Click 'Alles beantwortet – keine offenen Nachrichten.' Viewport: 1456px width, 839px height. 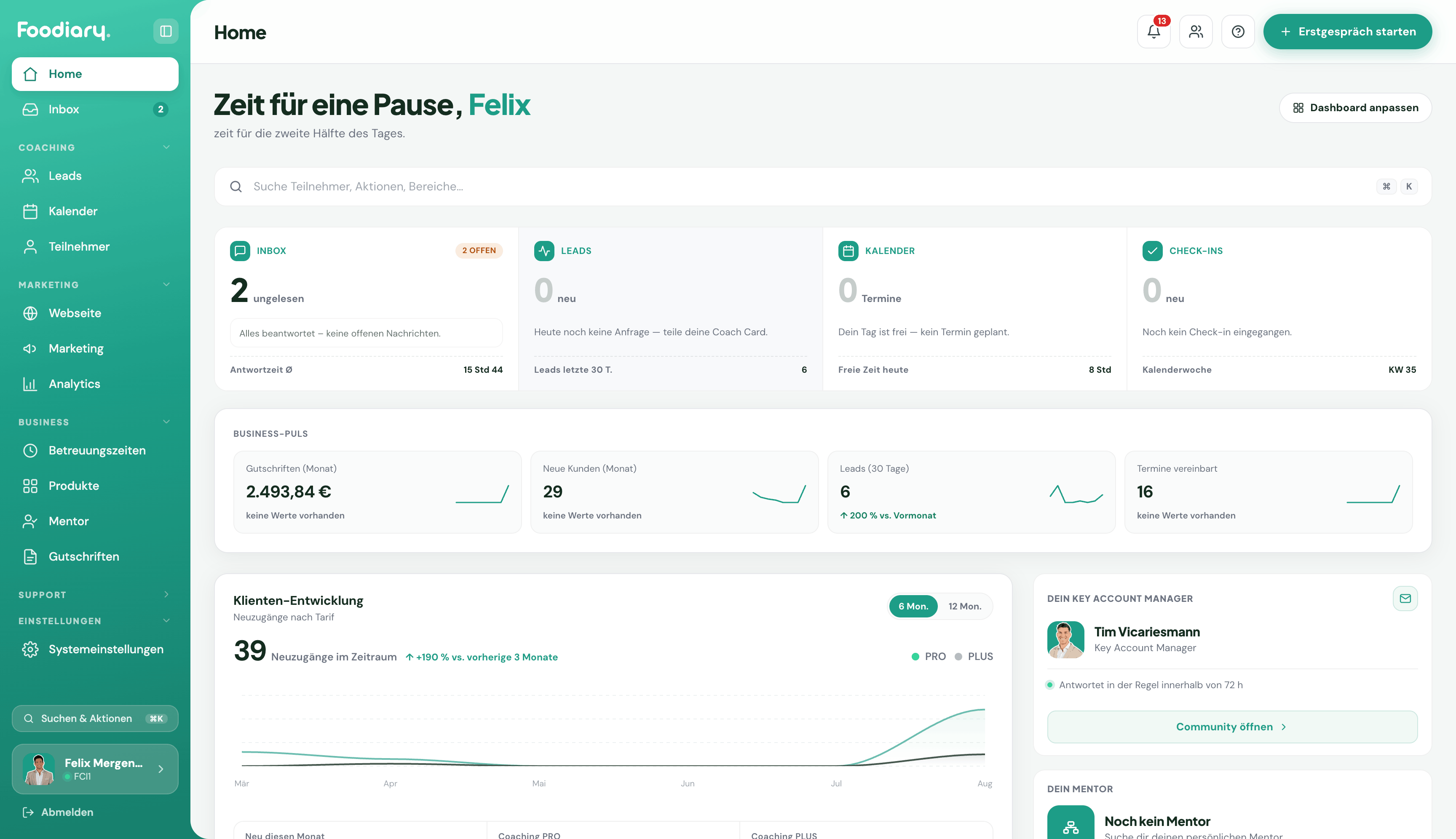[340, 333]
